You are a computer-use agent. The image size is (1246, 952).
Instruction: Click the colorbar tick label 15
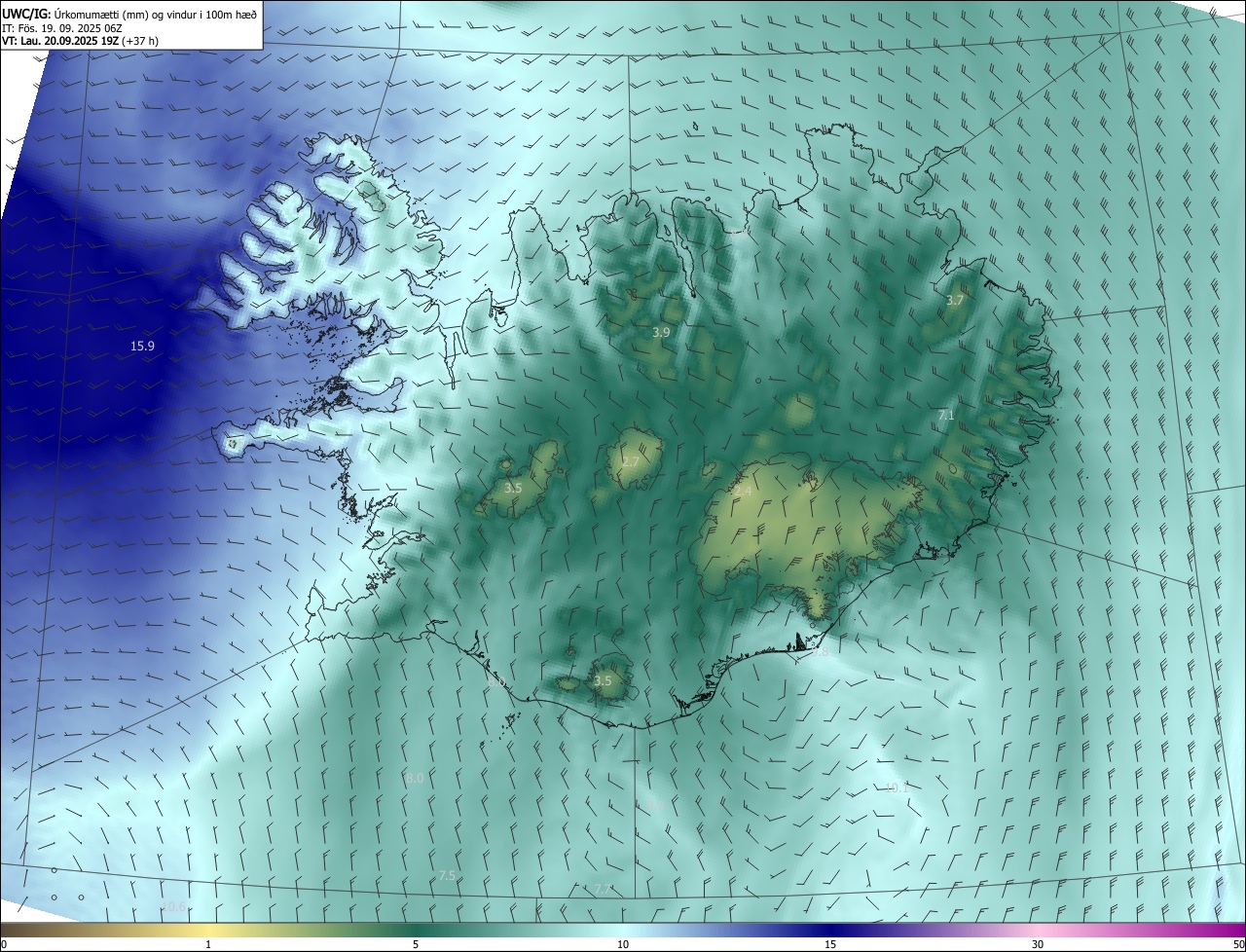[x=830, y=944]
